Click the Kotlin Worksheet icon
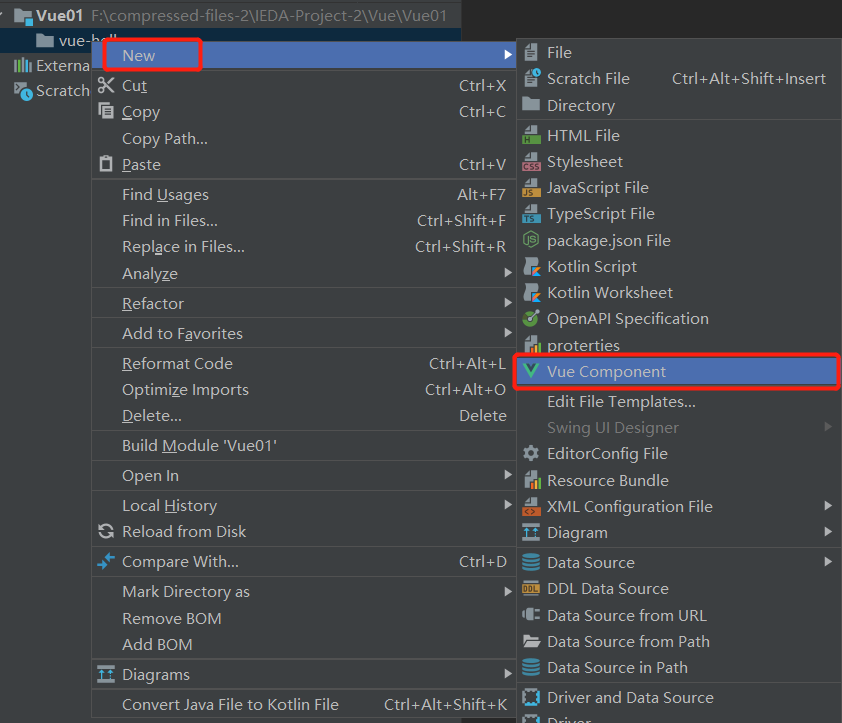This screenshot has width=842, height=723. coord(532,292)
